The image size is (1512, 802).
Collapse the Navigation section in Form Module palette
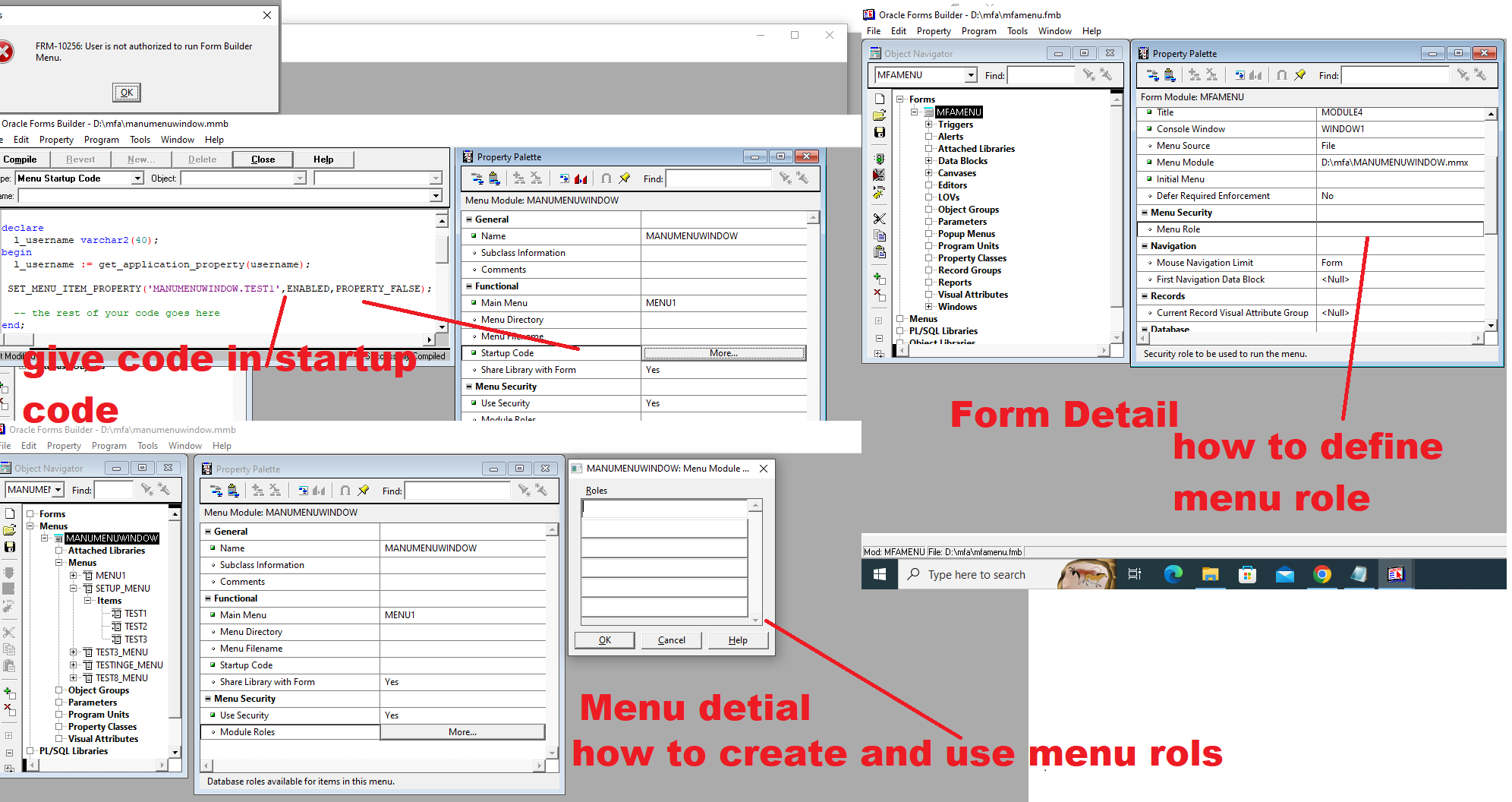1145,246
